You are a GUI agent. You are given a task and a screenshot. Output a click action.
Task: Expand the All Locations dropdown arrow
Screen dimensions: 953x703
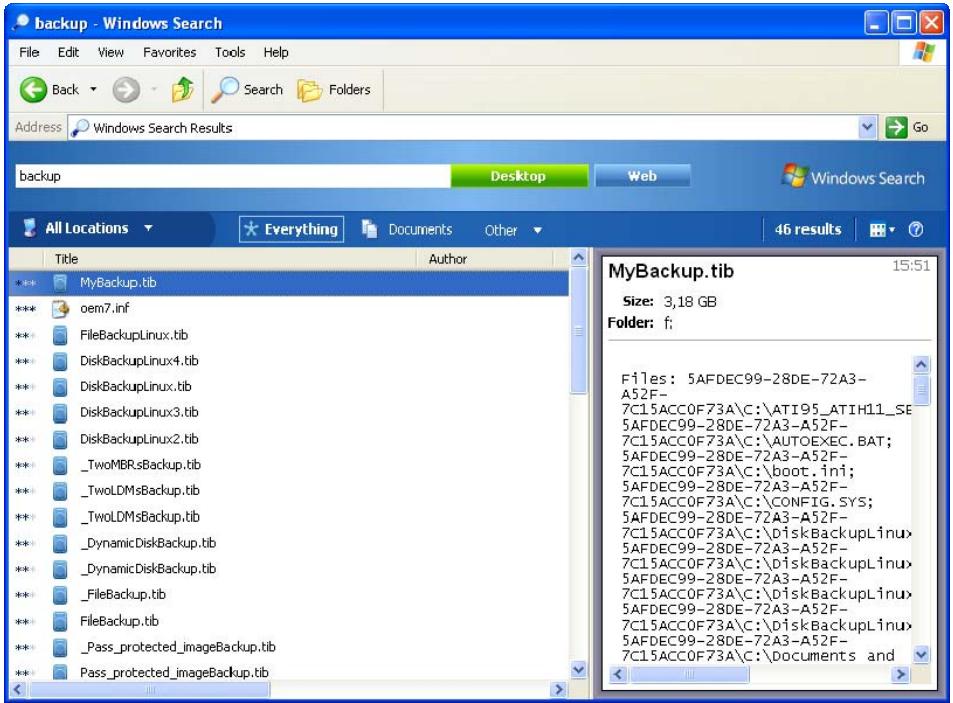coord(148,228)
